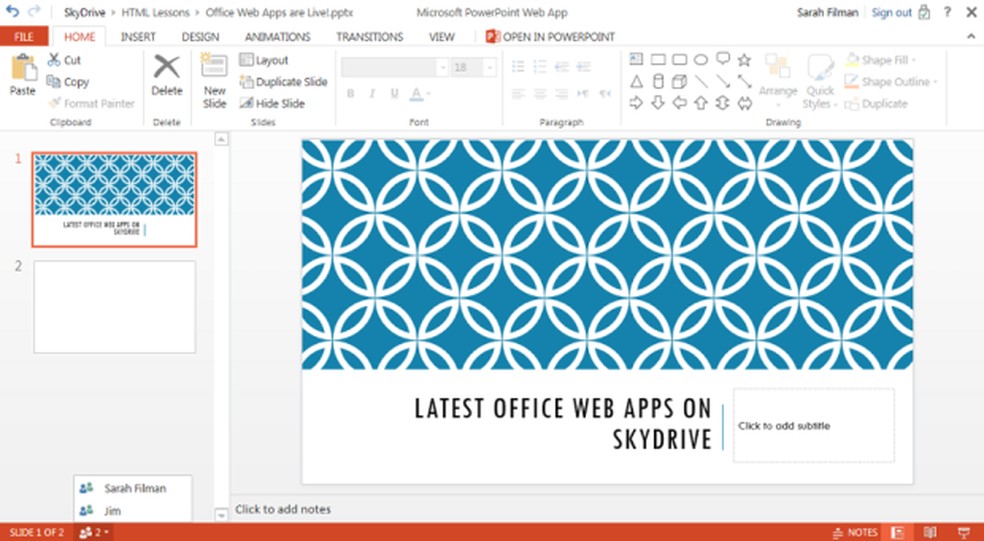Open the Help question mark
Image resolution: width=984 pixels, height=541 pixels.
[948, 12]
